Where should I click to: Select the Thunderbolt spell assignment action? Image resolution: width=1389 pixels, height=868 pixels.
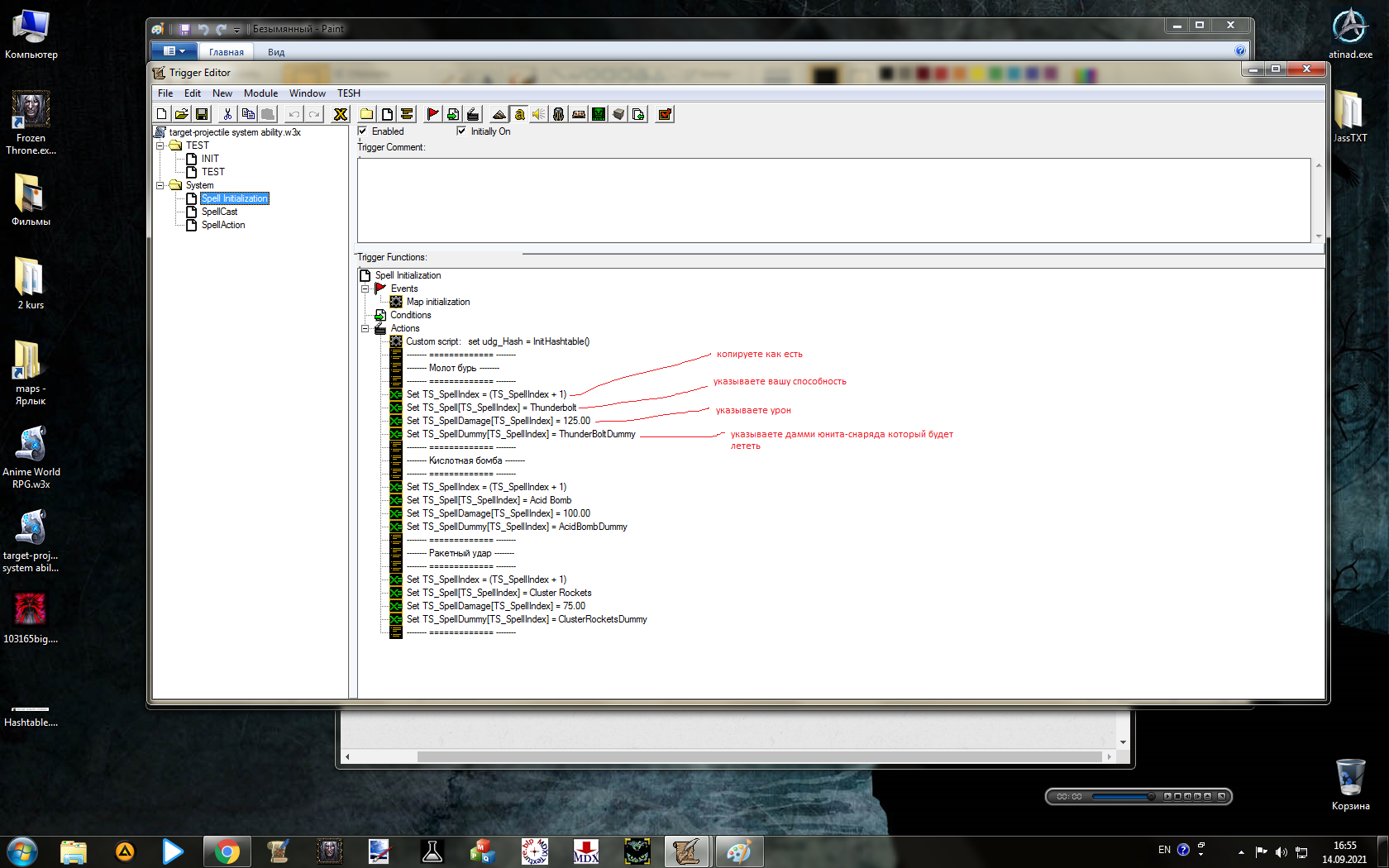[491, 408]
